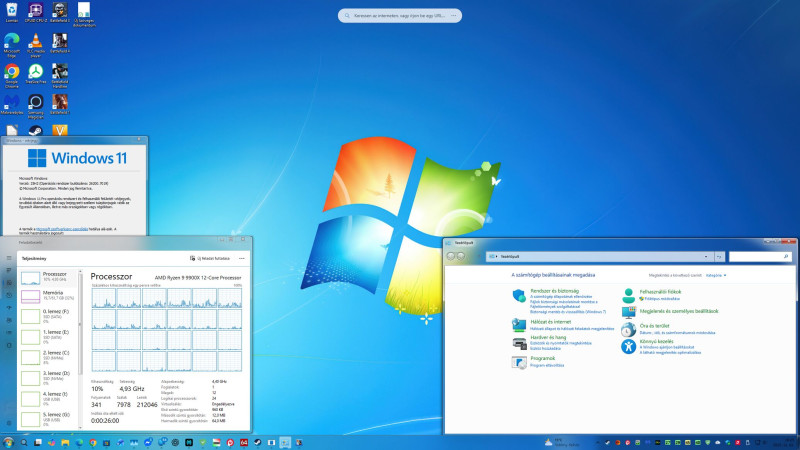Open the new text document on the desktop

tap(84, 14)
